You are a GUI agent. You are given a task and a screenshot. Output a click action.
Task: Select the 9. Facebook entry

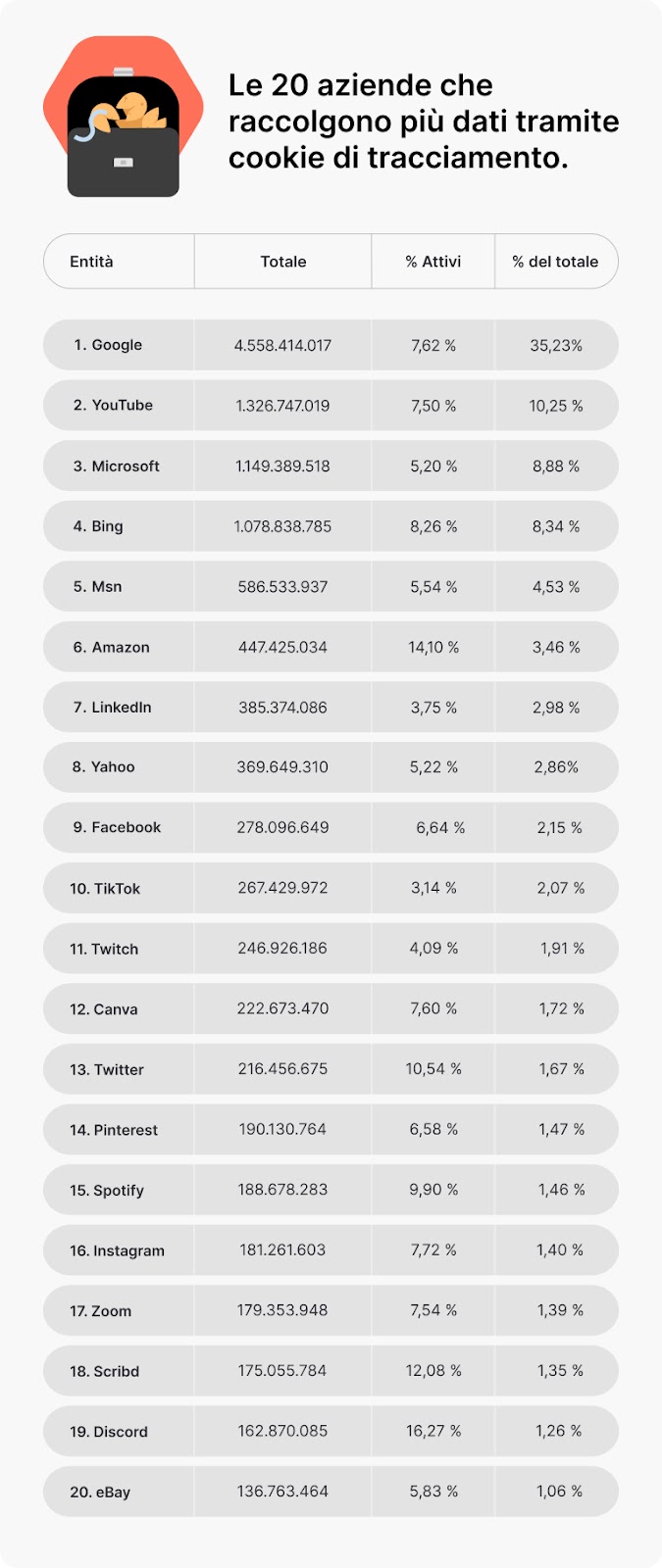tap(117, 828)
